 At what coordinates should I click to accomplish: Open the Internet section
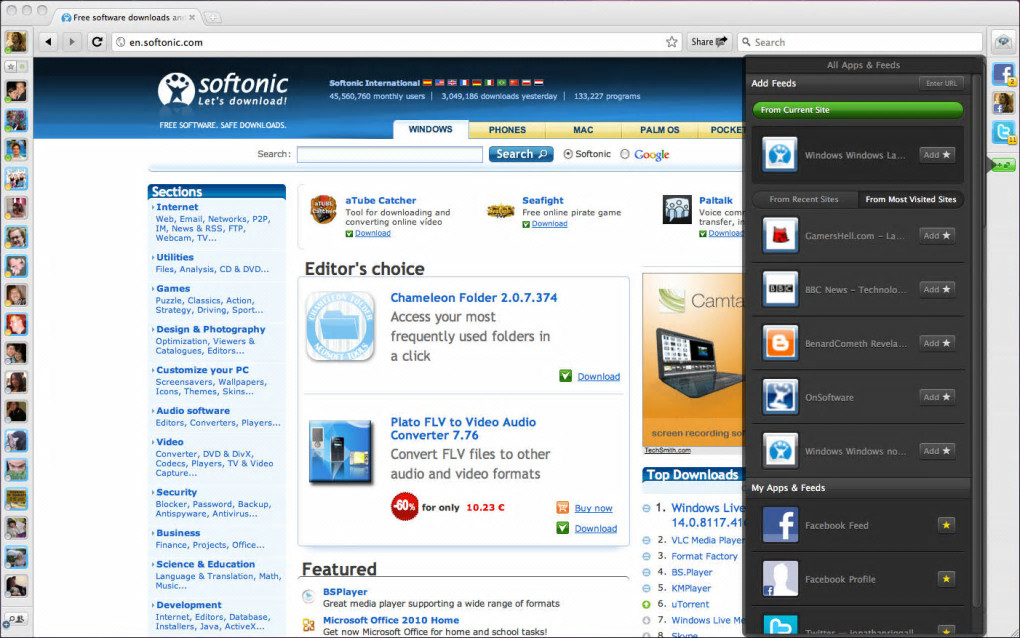(x=177, y=207)
